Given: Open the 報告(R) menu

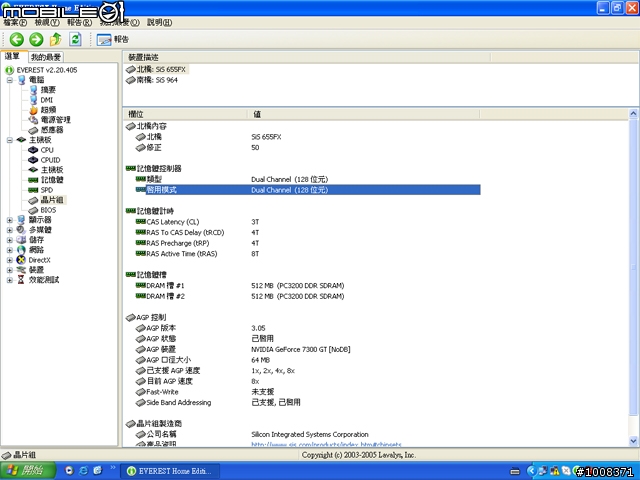Looking at the screenshot, I should point(79,22).
